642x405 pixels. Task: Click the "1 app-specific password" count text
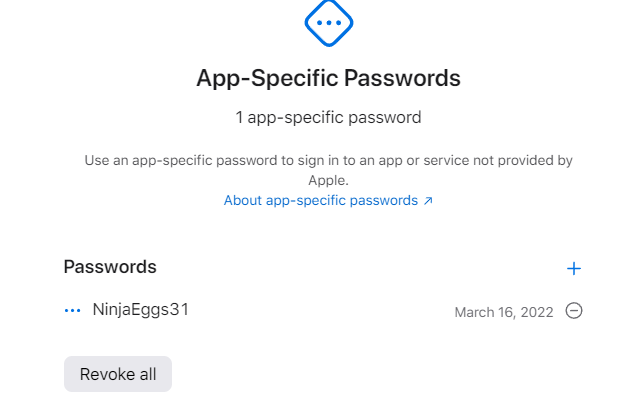pos(328,117)
